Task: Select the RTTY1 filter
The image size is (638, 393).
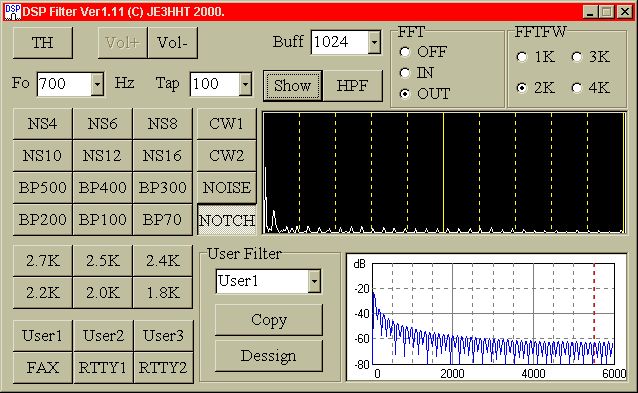Action: [x=103, y=368]
